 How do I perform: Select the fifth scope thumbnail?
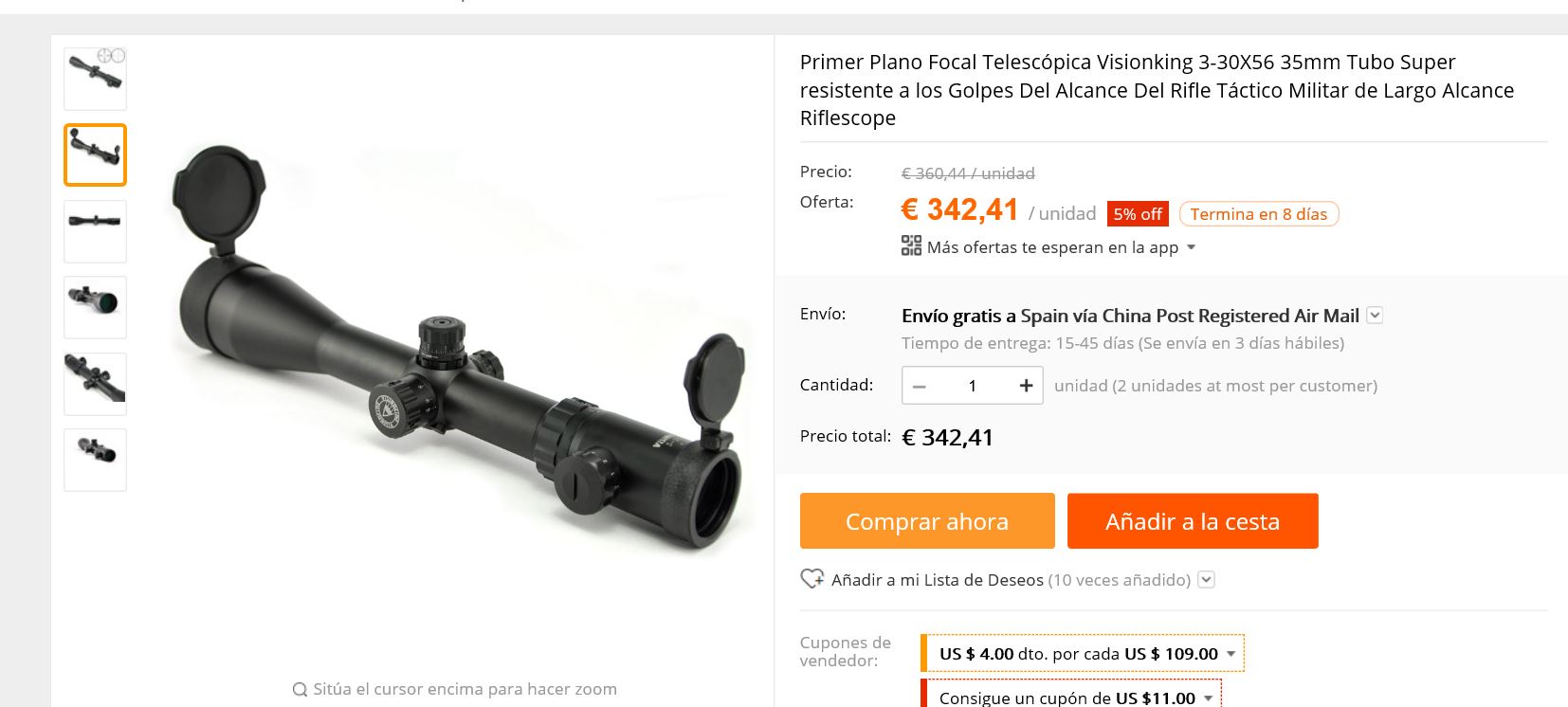[x=95, y=384]
